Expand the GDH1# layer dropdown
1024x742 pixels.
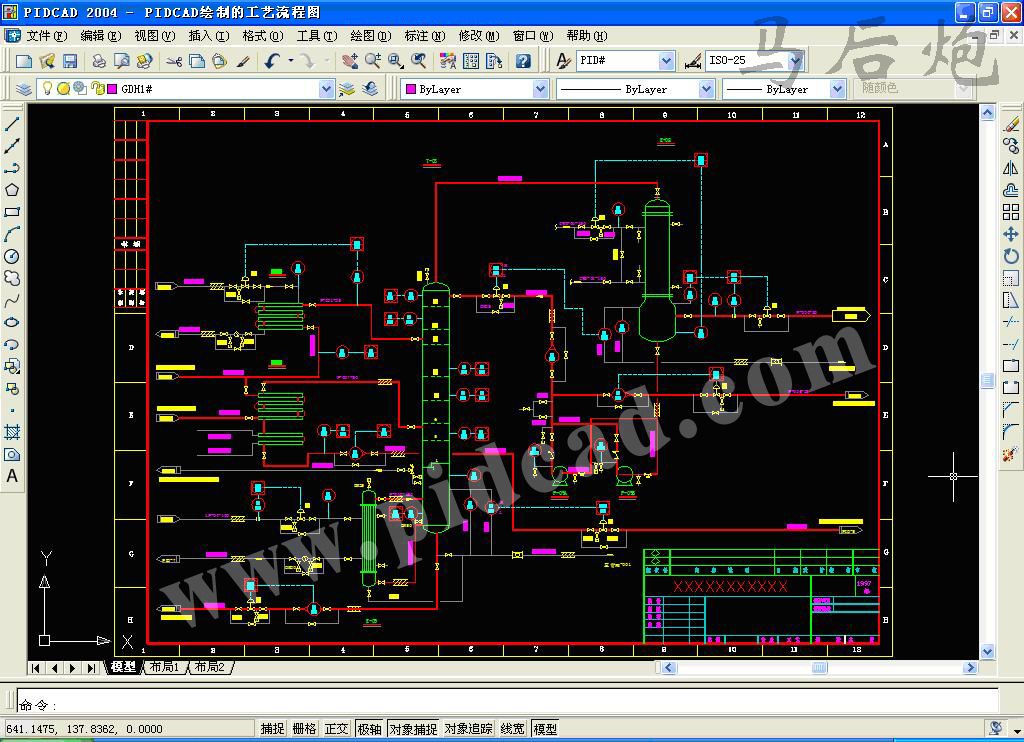point(326,89)
